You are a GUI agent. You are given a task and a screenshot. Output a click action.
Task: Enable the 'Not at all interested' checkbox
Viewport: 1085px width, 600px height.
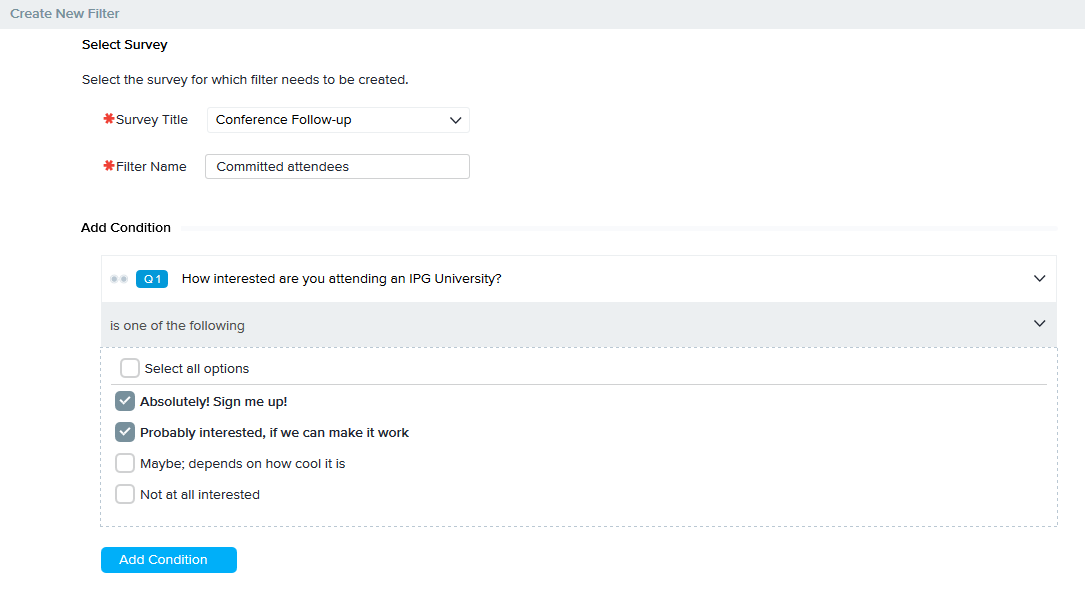pyautogui.click(x=125, y=494)
